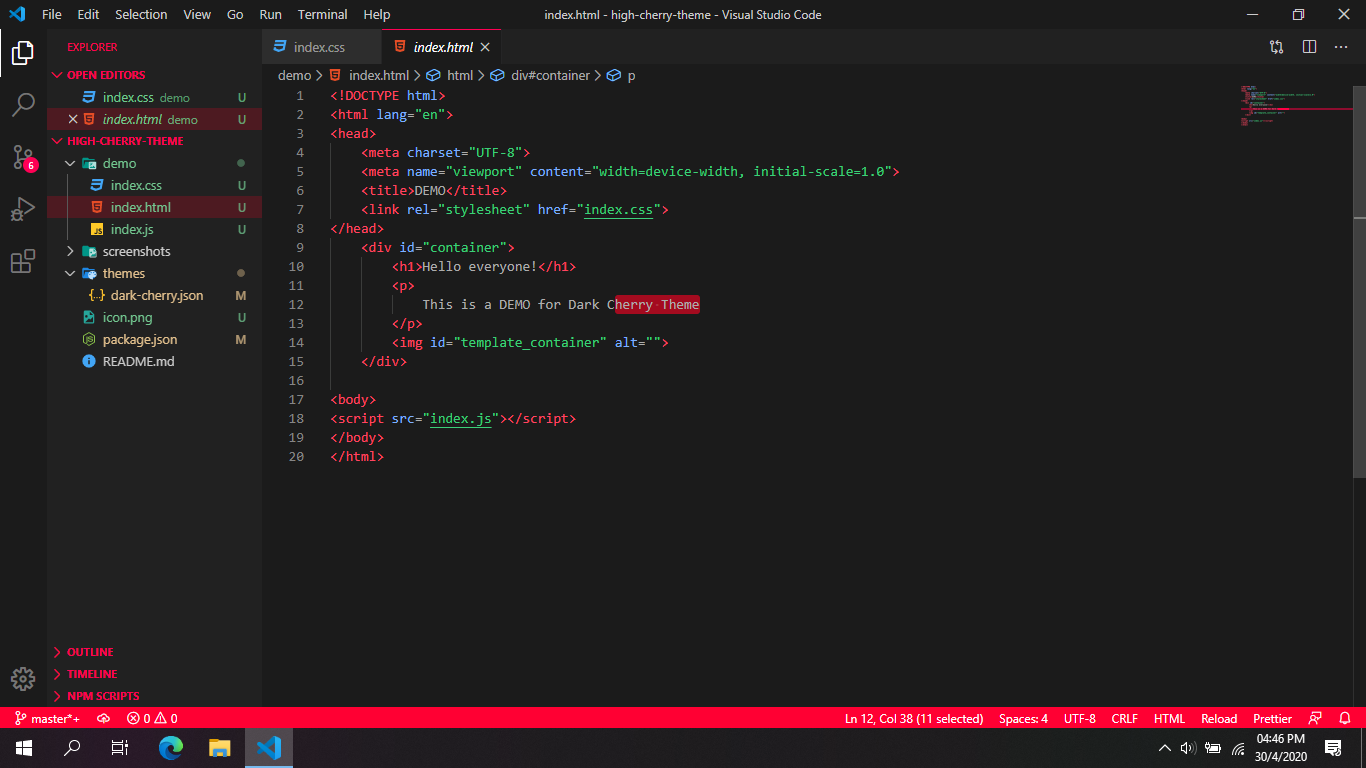
Task: Click the VS Code logo in title bar
Action: coord(17,14)
